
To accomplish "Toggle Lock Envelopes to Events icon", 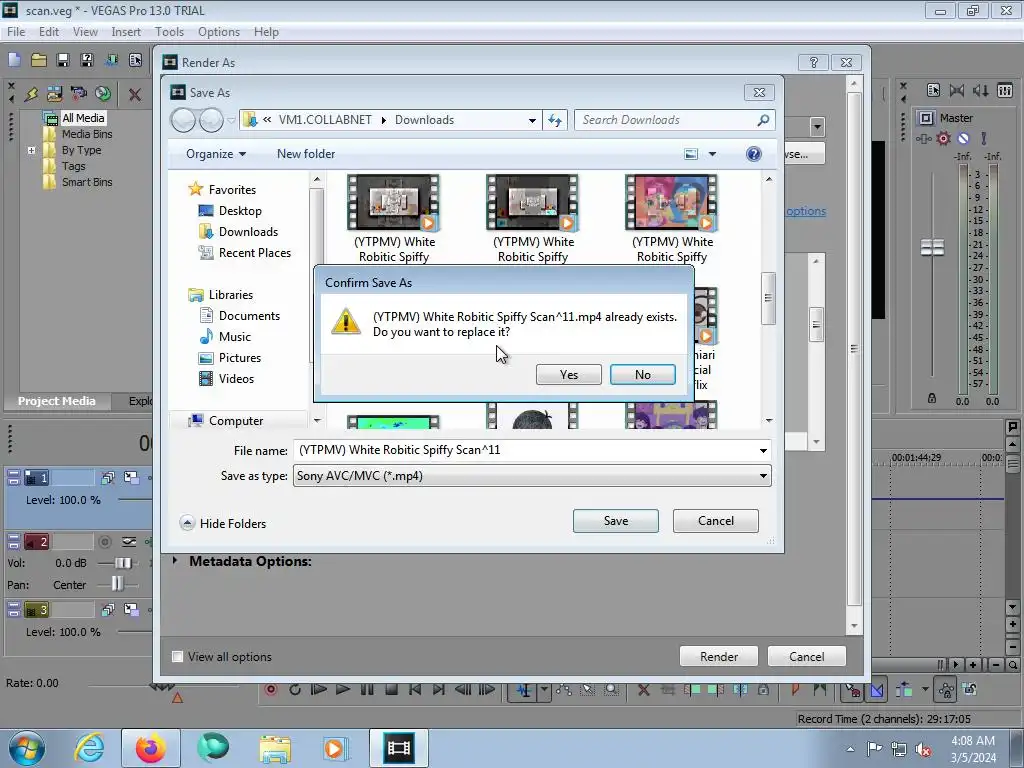I will pos(946,690).
